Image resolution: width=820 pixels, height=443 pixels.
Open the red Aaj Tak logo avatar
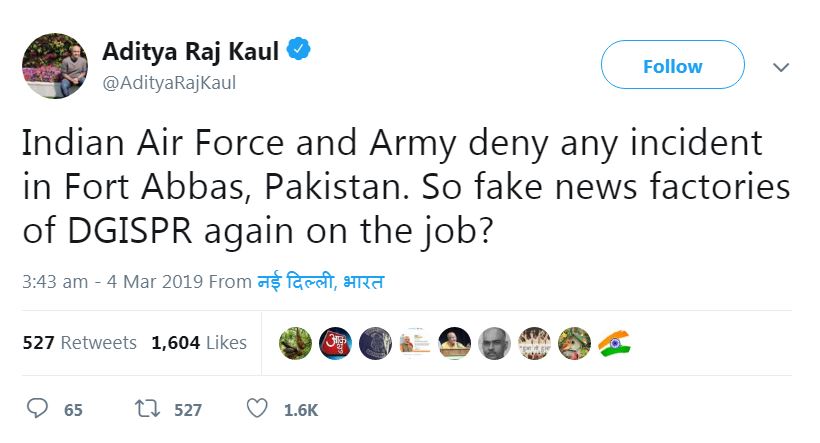click(334, 343)
